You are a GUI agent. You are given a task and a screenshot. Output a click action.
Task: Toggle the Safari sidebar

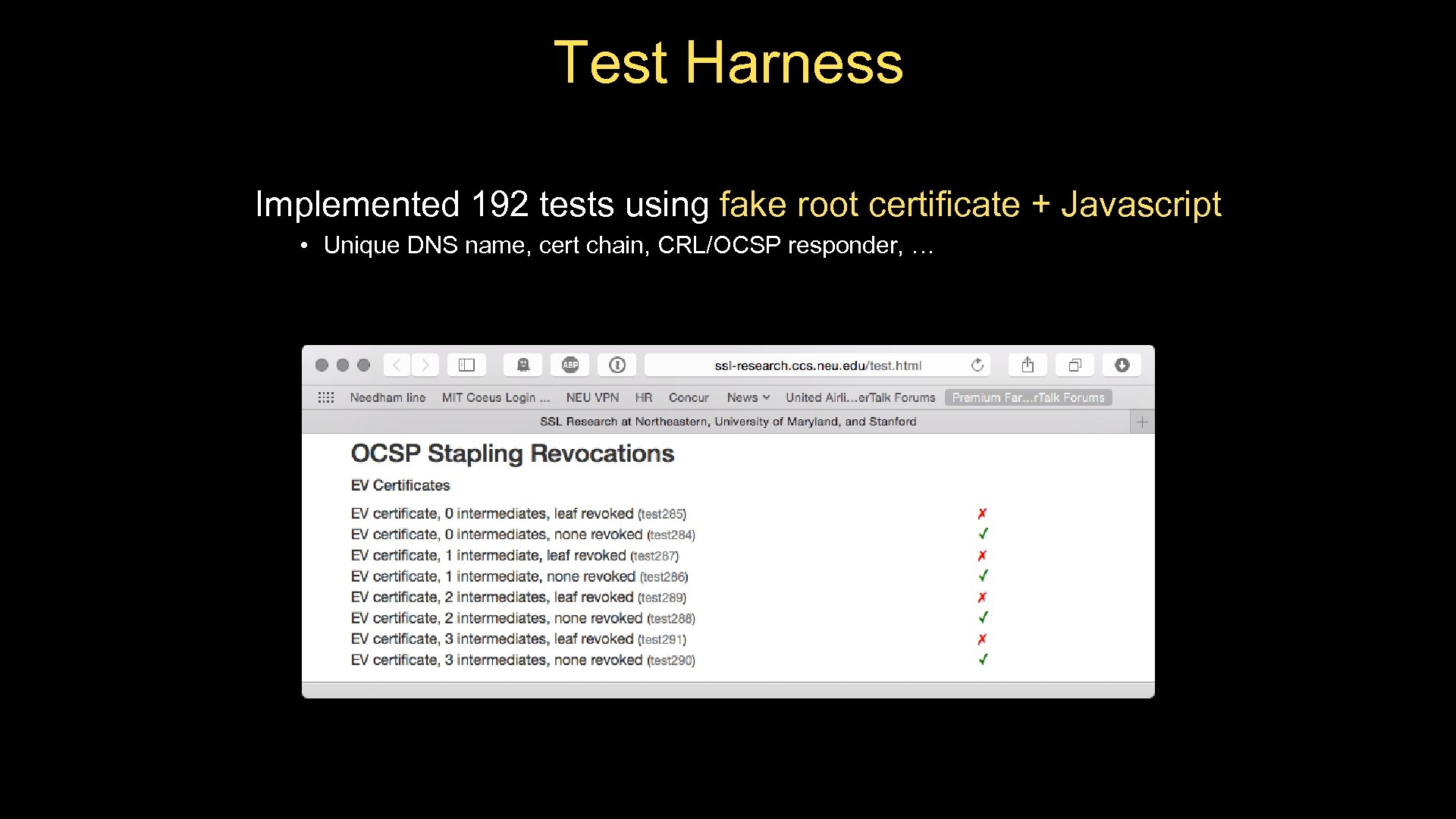click(x=466, y=365)
